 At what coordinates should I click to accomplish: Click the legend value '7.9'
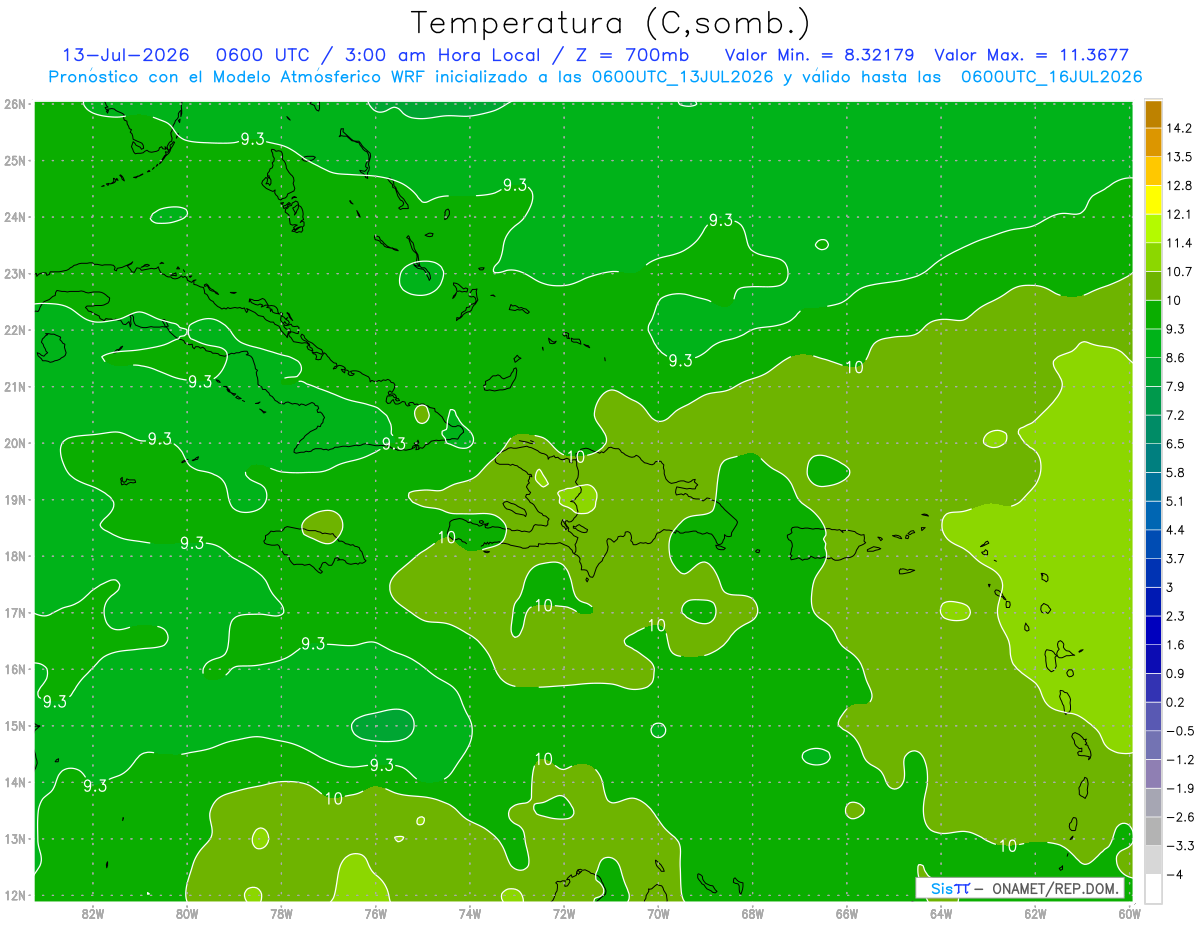click(1176, 387)
